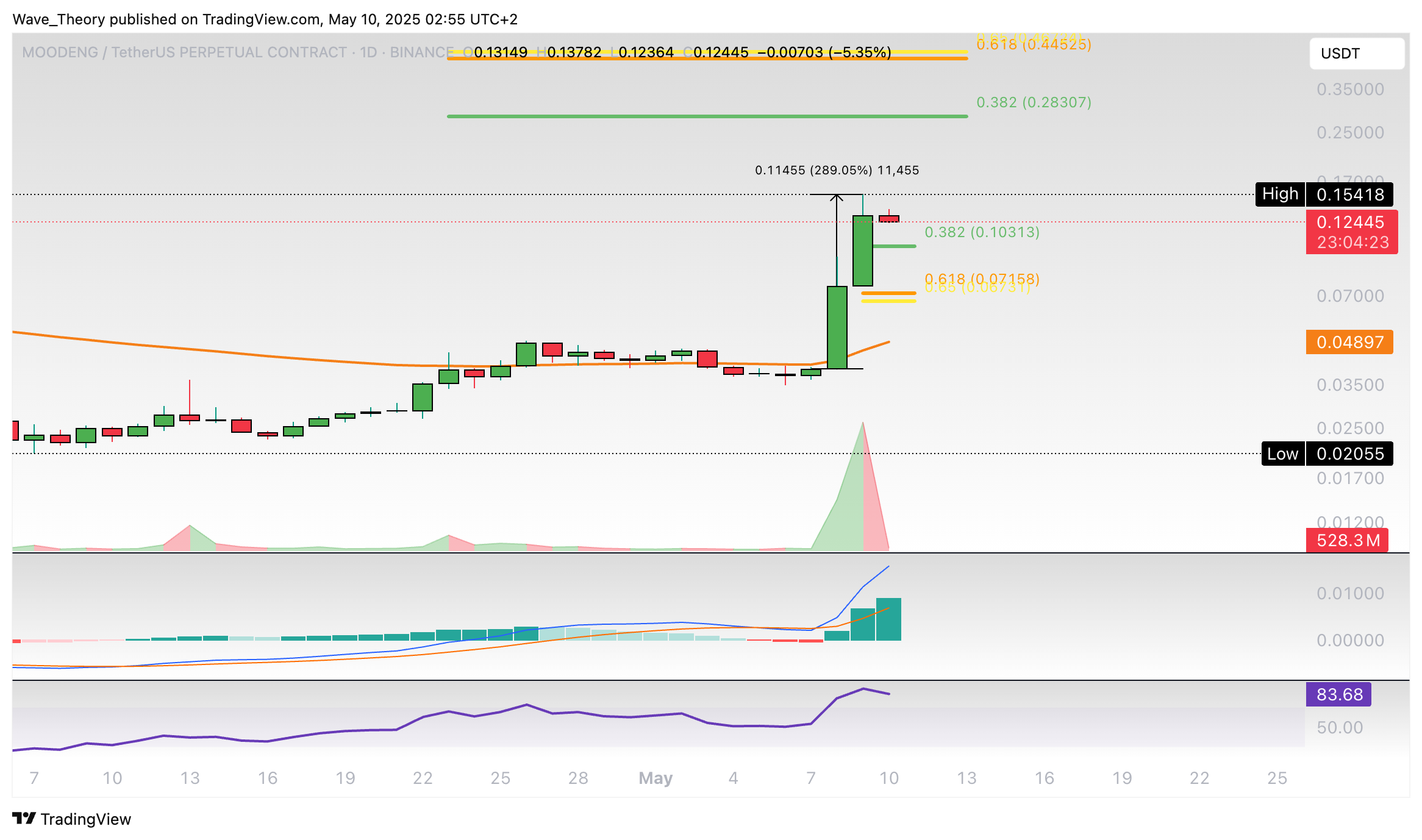Viewport: 1422px width, 840px height.
Task: Click the latest red daily candle
Action: coord(889,218)
